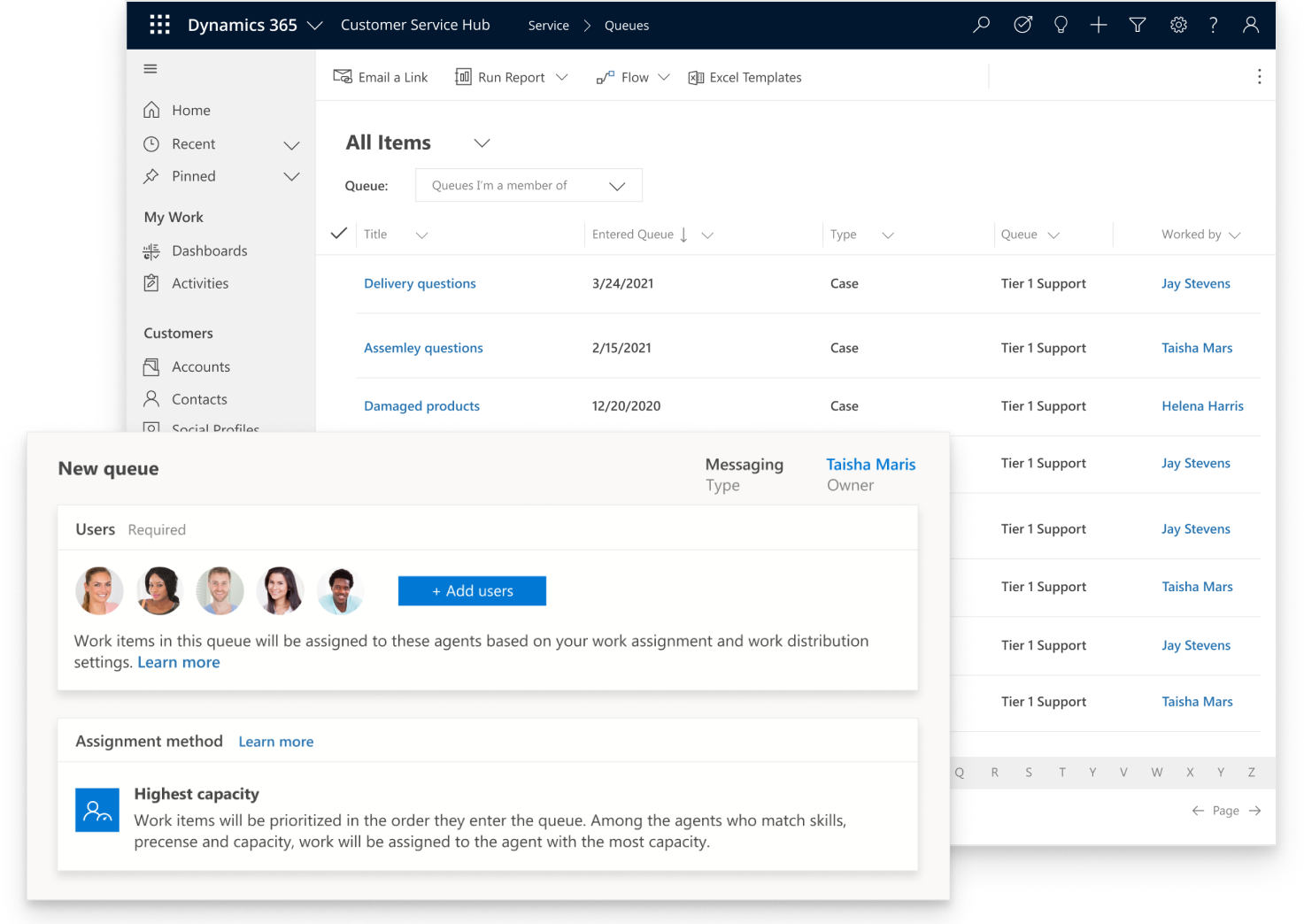Click the search magnifier icon

pyautogui.click(x=981, y=25)
